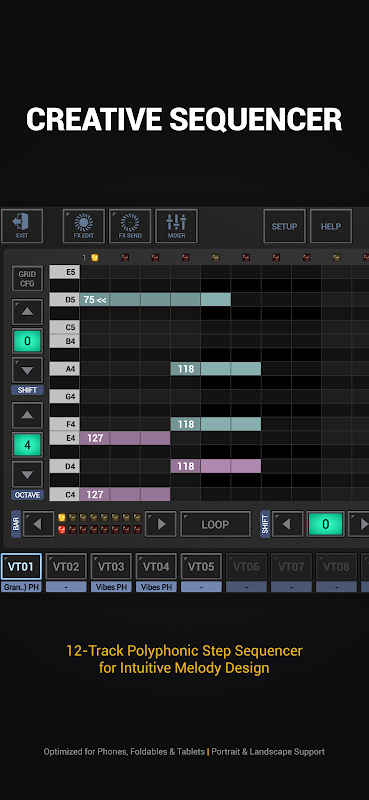
Task: Tap the G4 piano key
Action: tap(64, 396)
